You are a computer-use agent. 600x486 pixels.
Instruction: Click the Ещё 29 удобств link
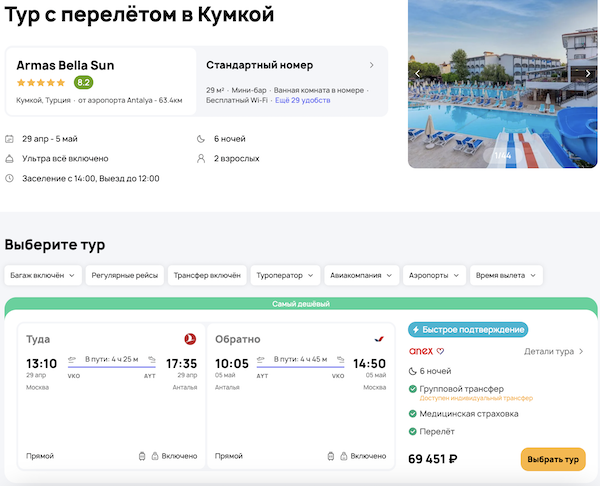point(304,102)
